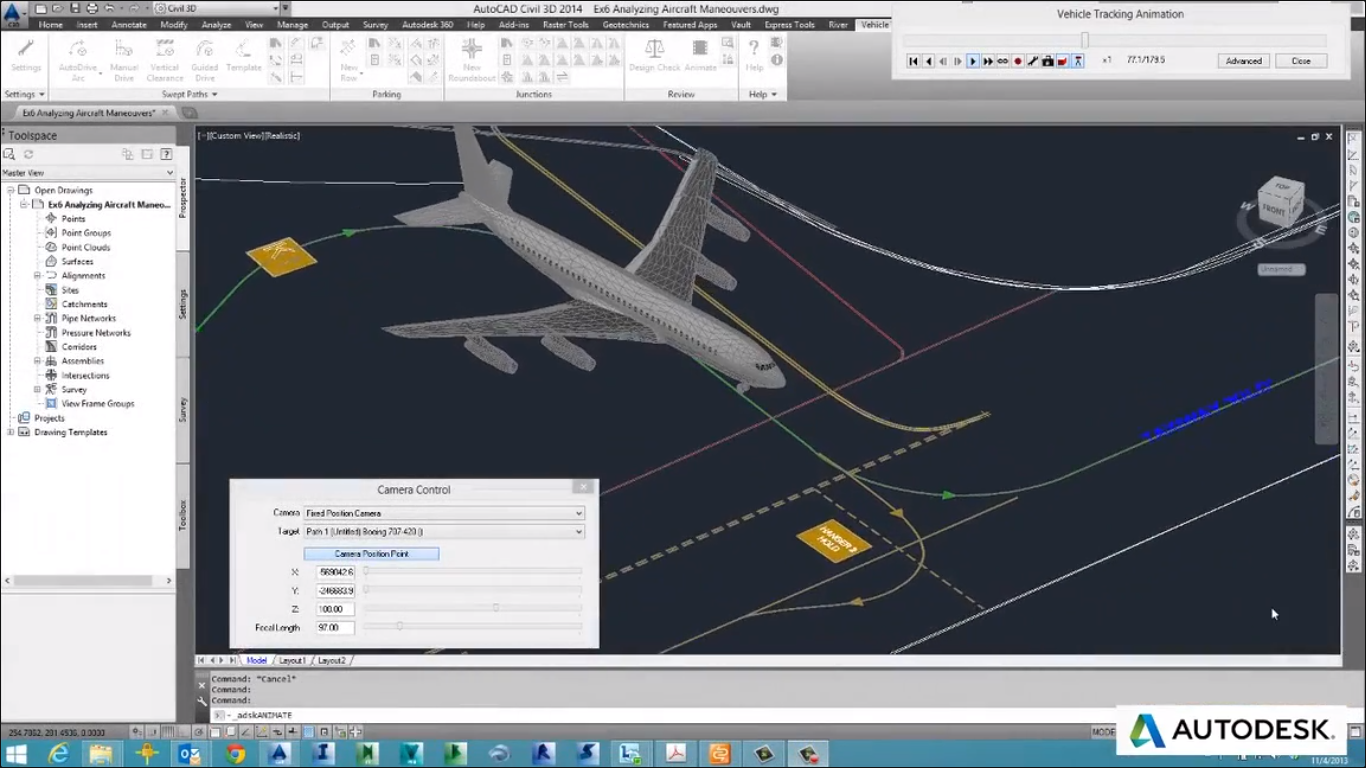Expand the Alignments tree node

38,275
